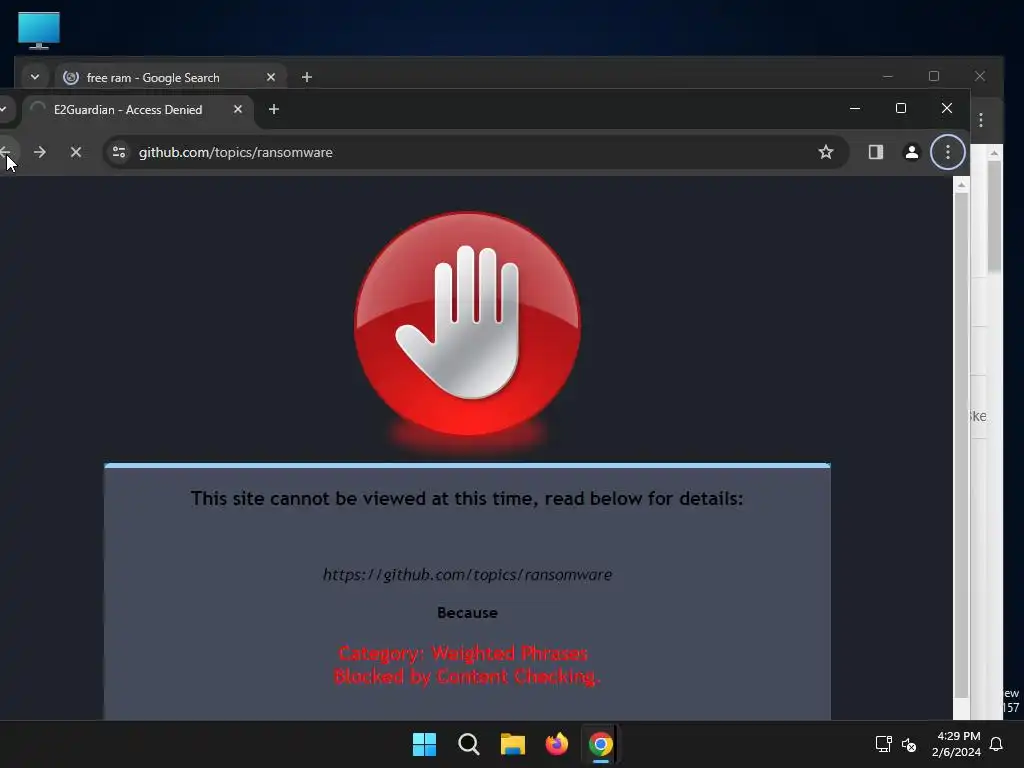Click the blocked URL https://github.com/topics/ransomware text
Image resolution: width=1024 pixels, height=768 pixels.
pos(468,575)
